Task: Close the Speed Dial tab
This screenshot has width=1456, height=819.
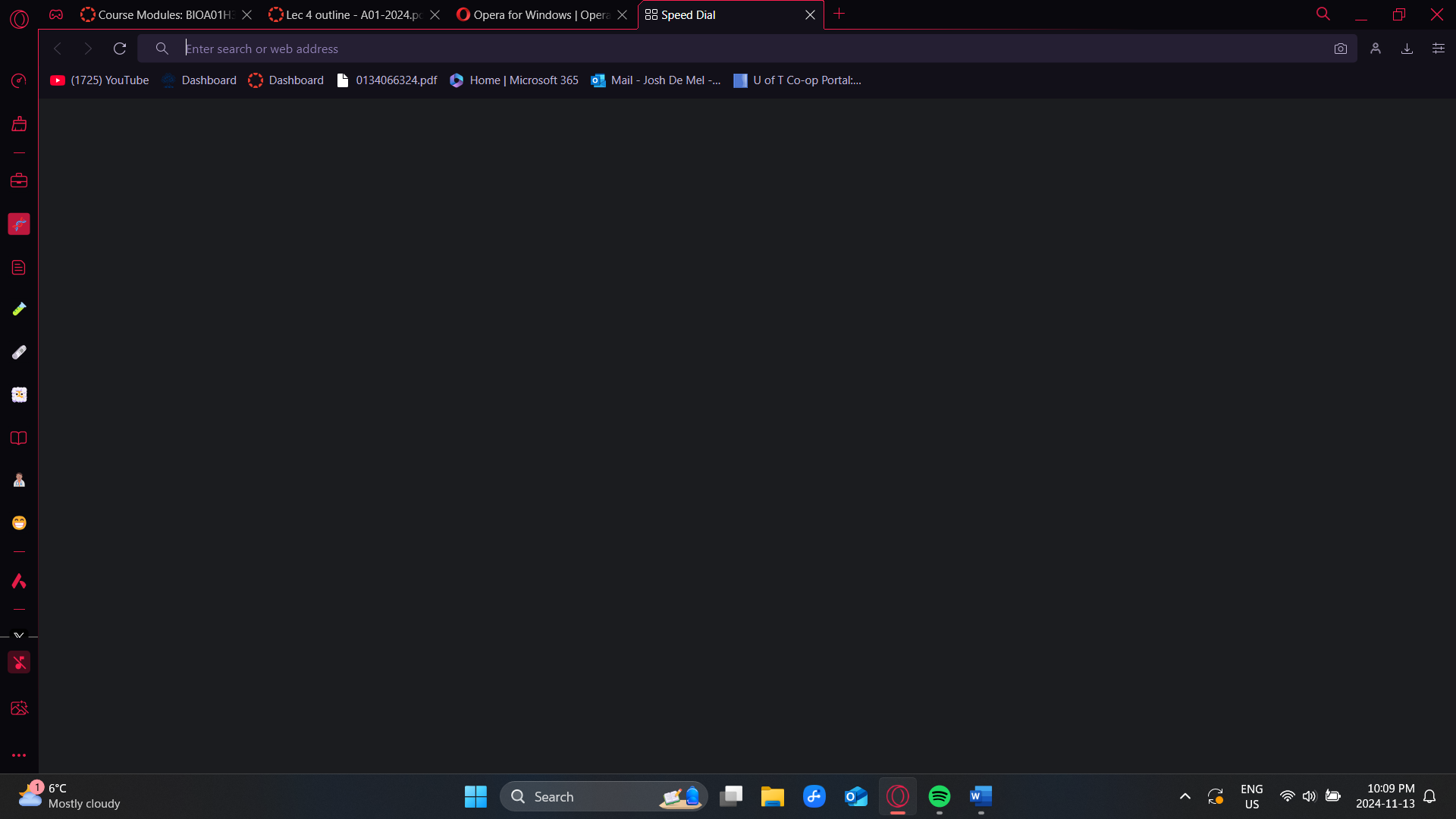Action: [810, 14]
